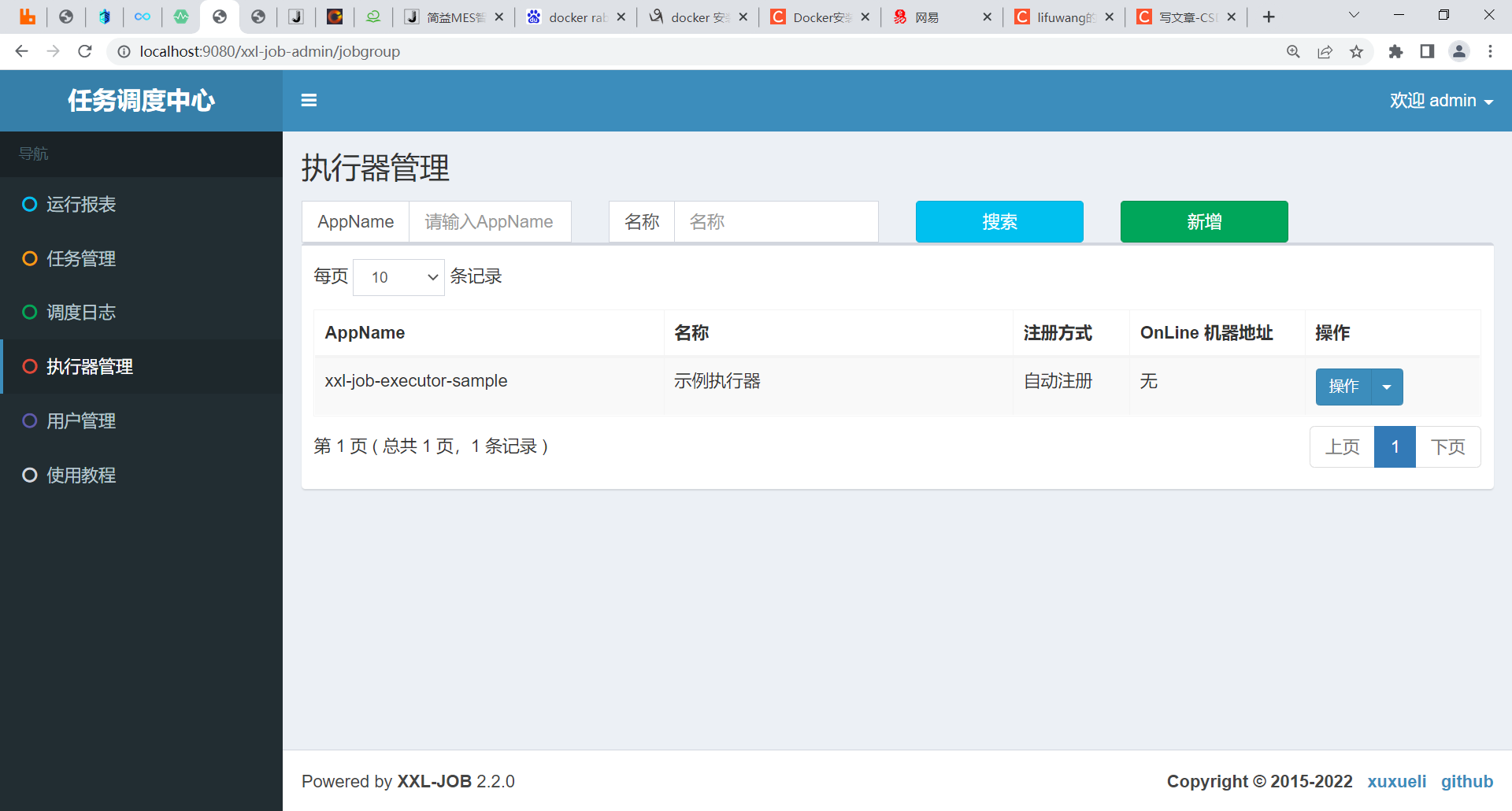Click the purple circle icon beside 用户管理
This screenshot has height=811, width=1512.
tap(30, 421)
